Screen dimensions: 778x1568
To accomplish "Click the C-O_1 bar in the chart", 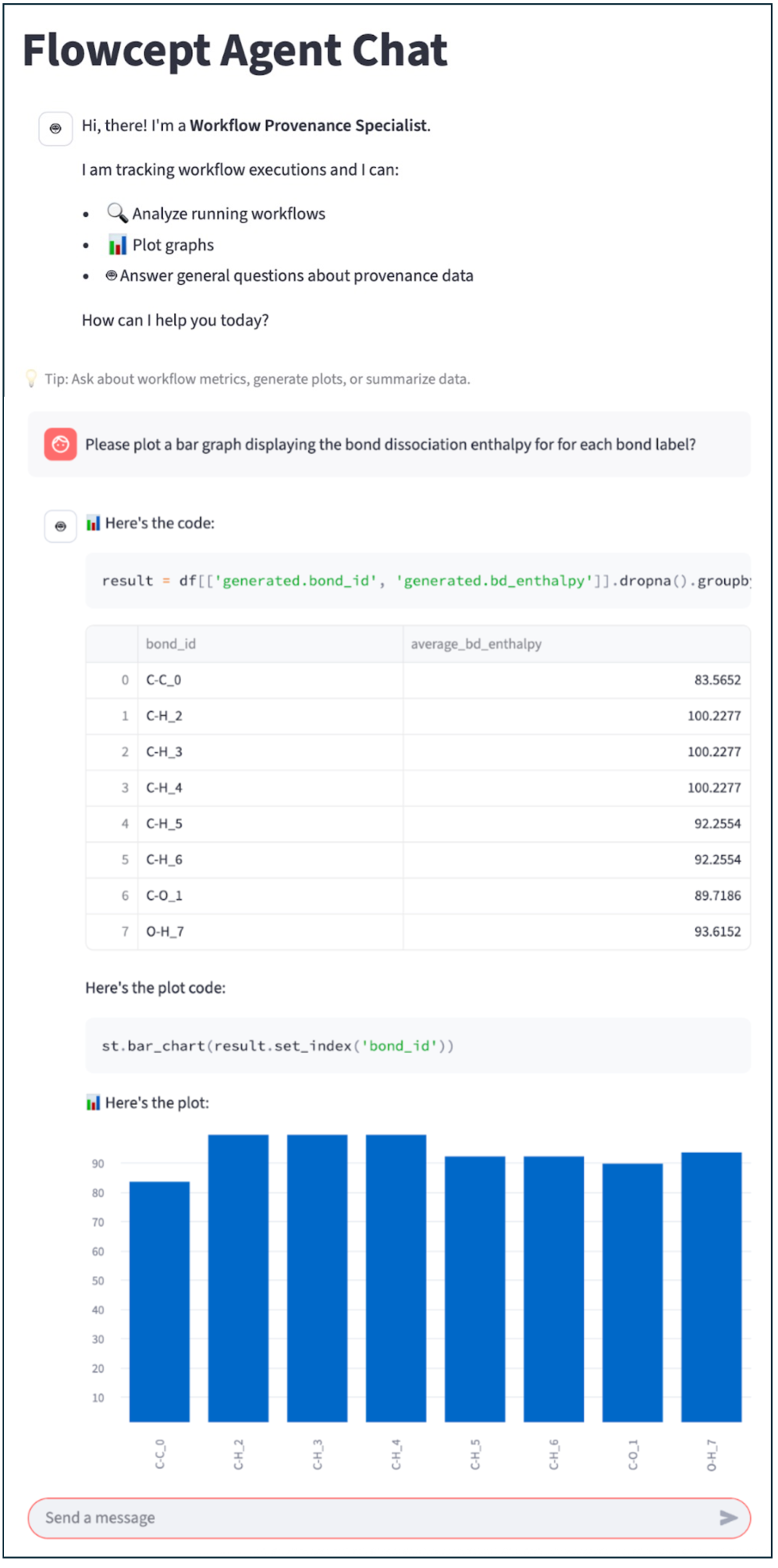I will tap(632, 1292).
